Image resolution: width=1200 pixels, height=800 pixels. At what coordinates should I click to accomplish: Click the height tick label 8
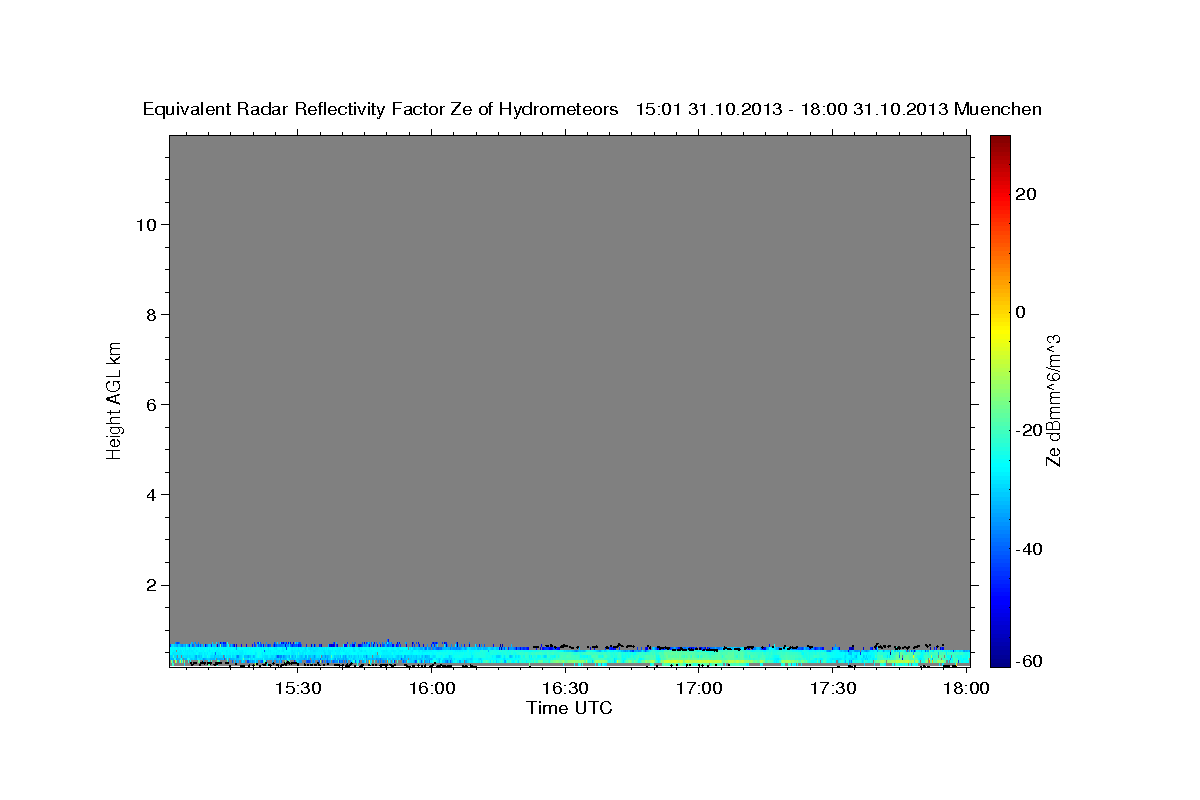point(151,315)
